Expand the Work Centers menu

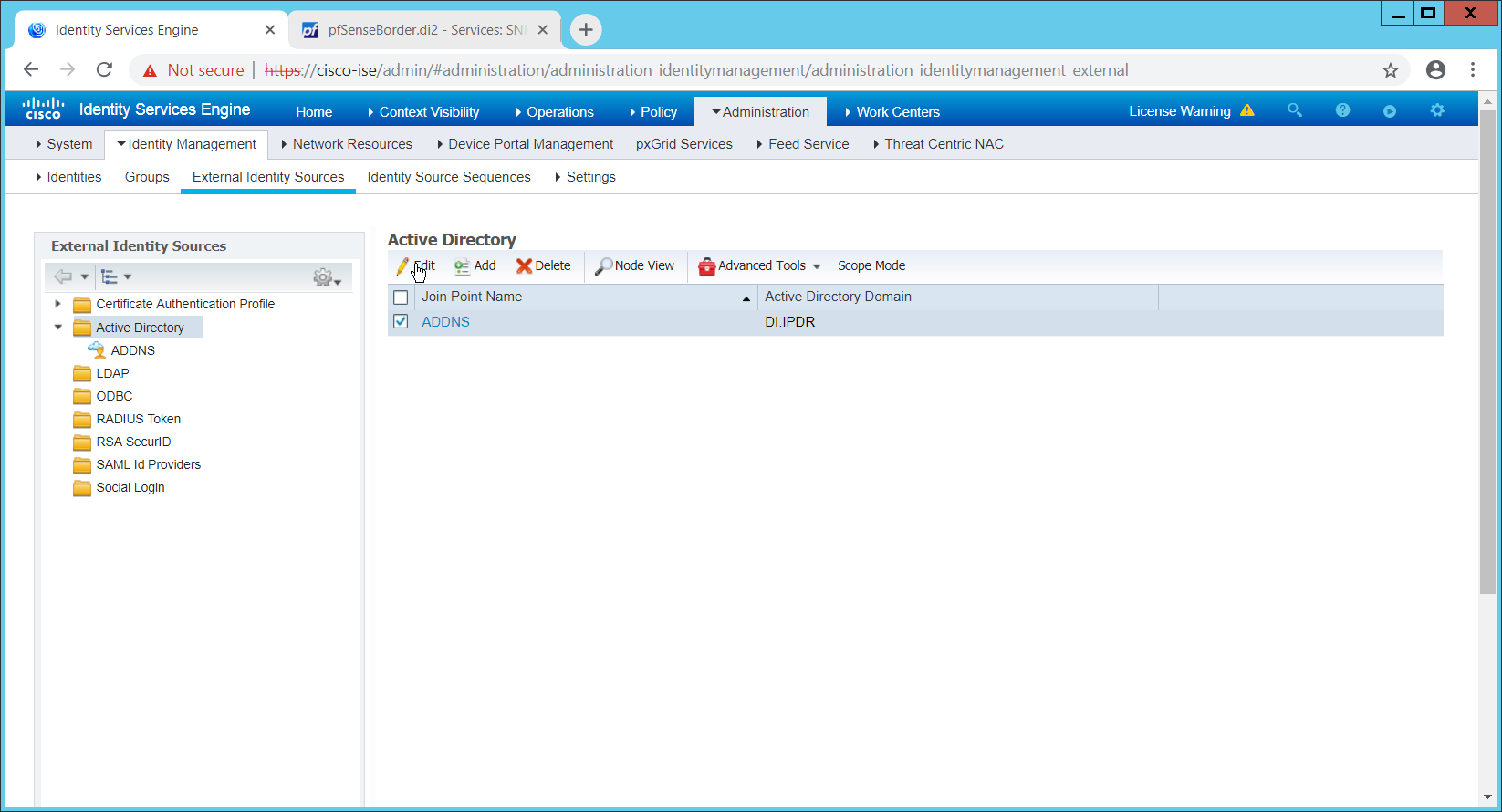point(892,111)
